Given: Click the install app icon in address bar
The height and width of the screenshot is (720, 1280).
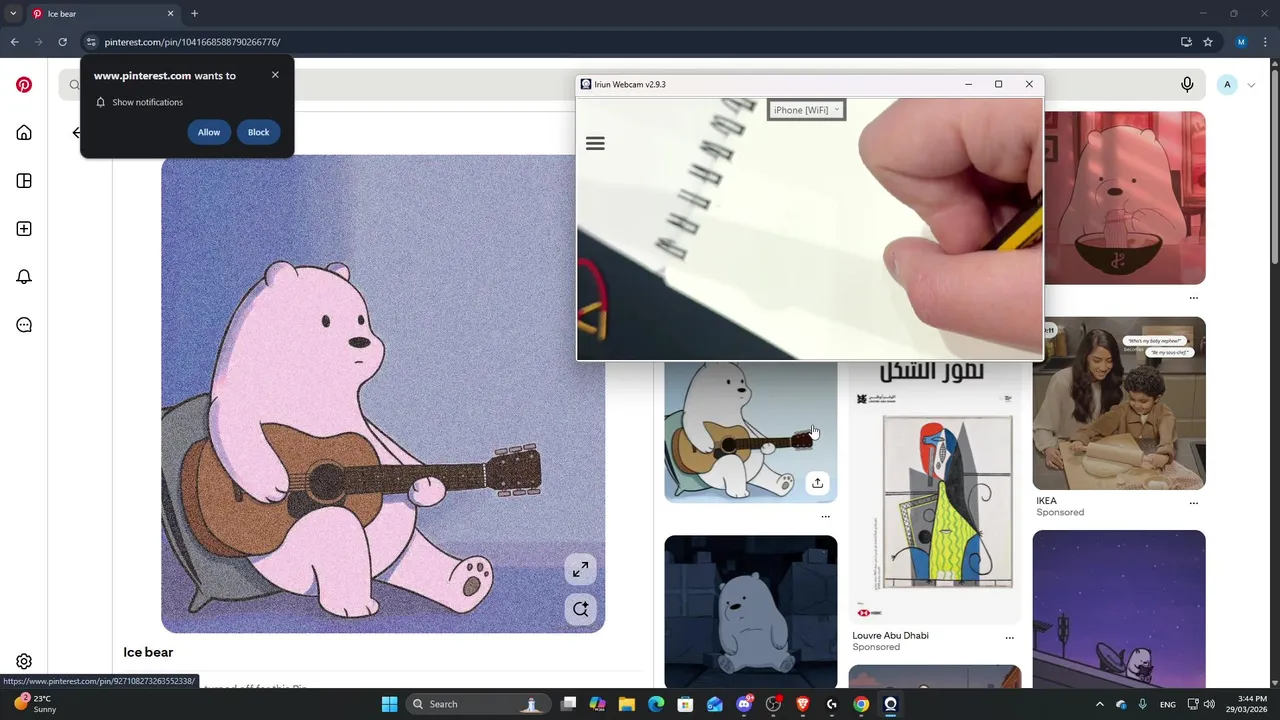Looking at the screenshot, I should tap(1186, 42).
